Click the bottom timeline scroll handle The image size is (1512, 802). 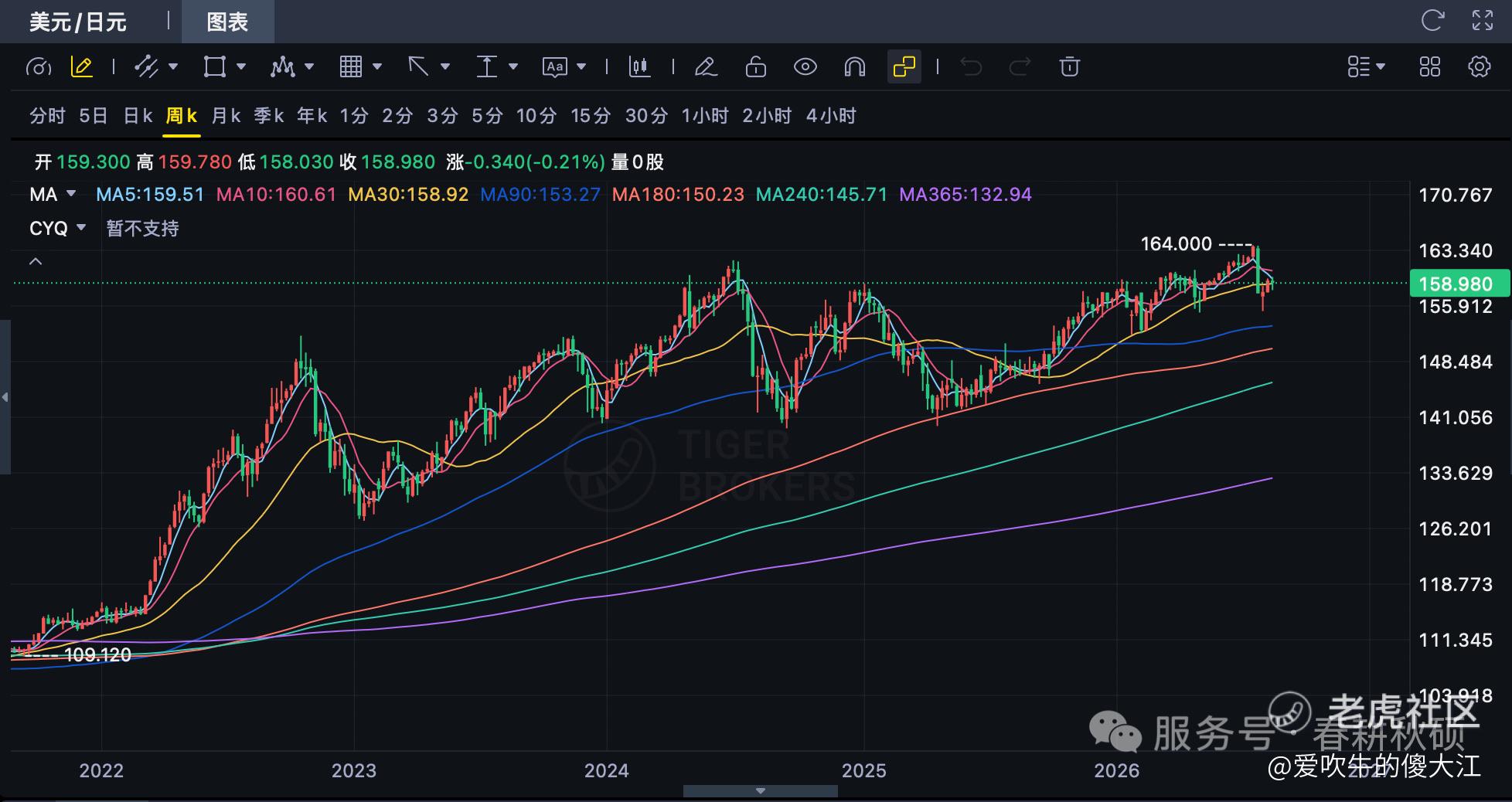pyautogui.click(x=761, y=791)
